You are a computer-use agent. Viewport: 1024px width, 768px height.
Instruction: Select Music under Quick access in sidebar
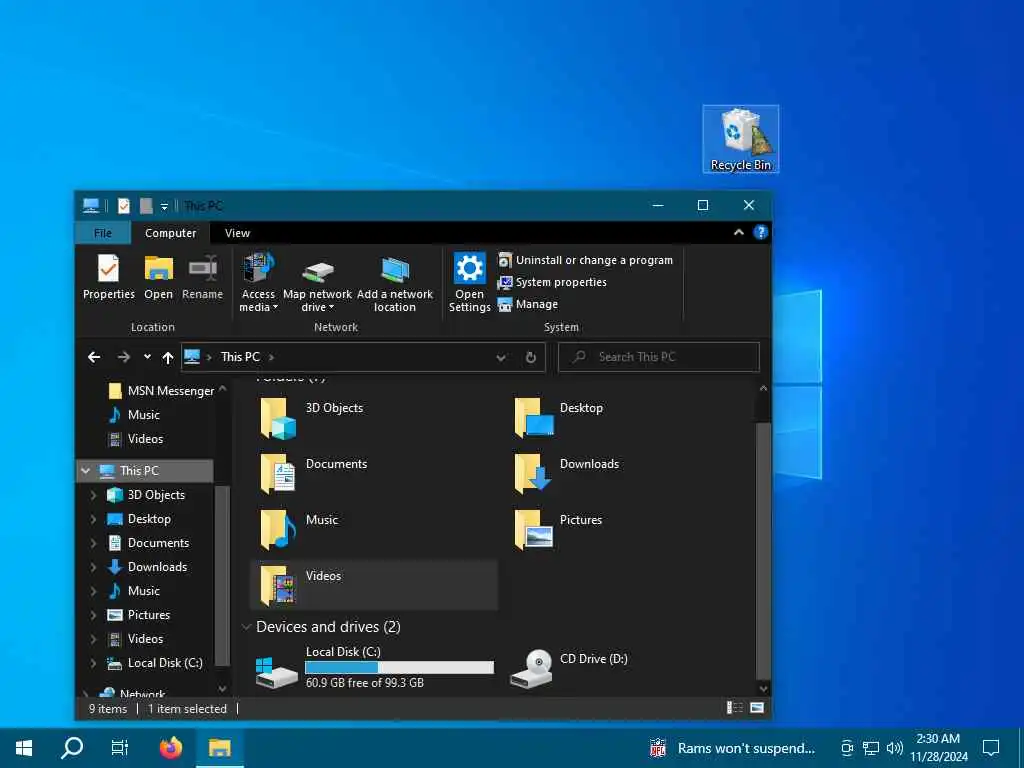point(135,415)
